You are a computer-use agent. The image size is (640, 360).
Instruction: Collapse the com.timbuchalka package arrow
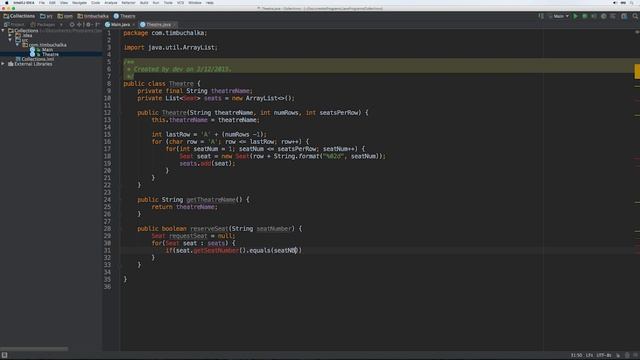click(17, 45)
